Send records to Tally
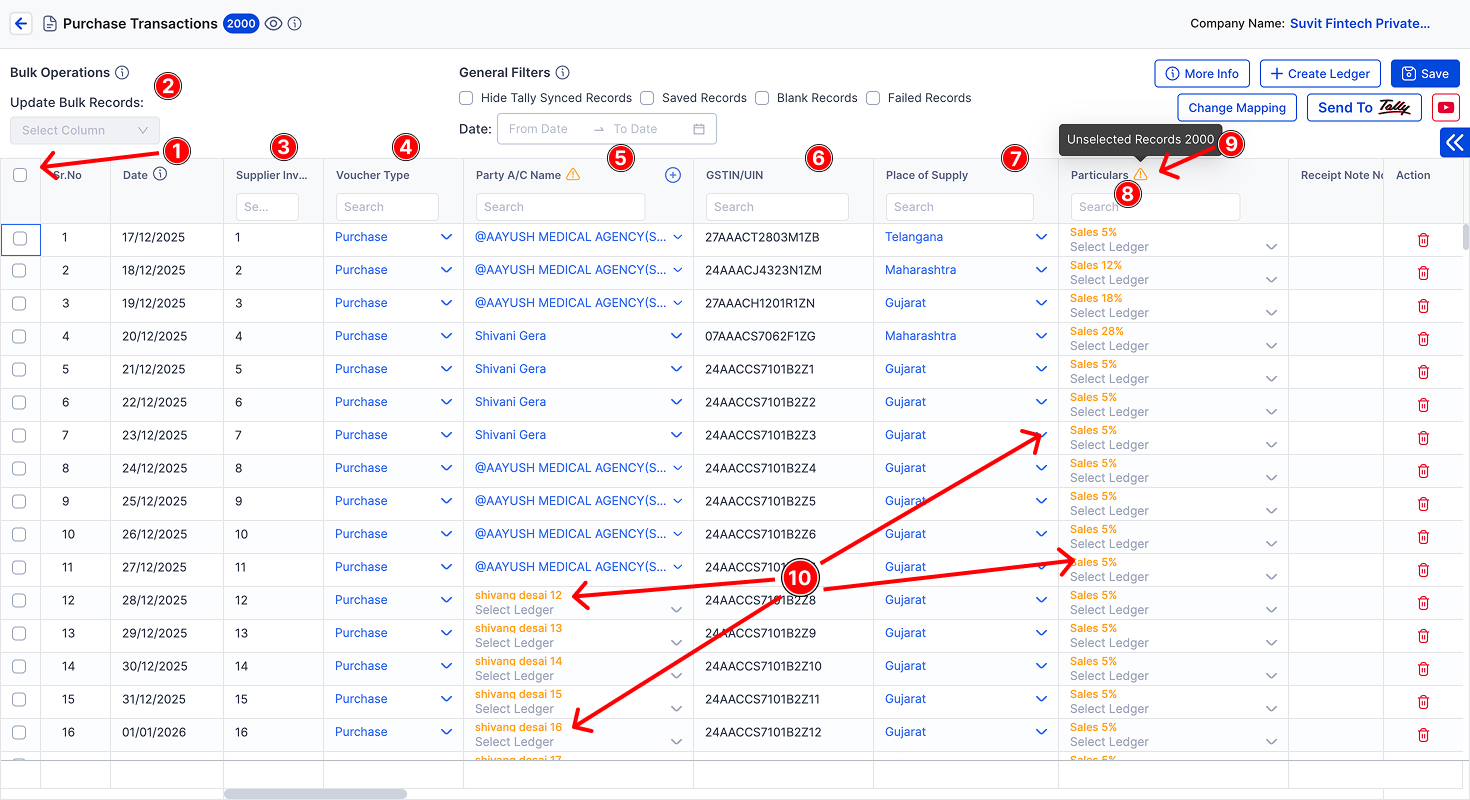 click(1364, 108)
